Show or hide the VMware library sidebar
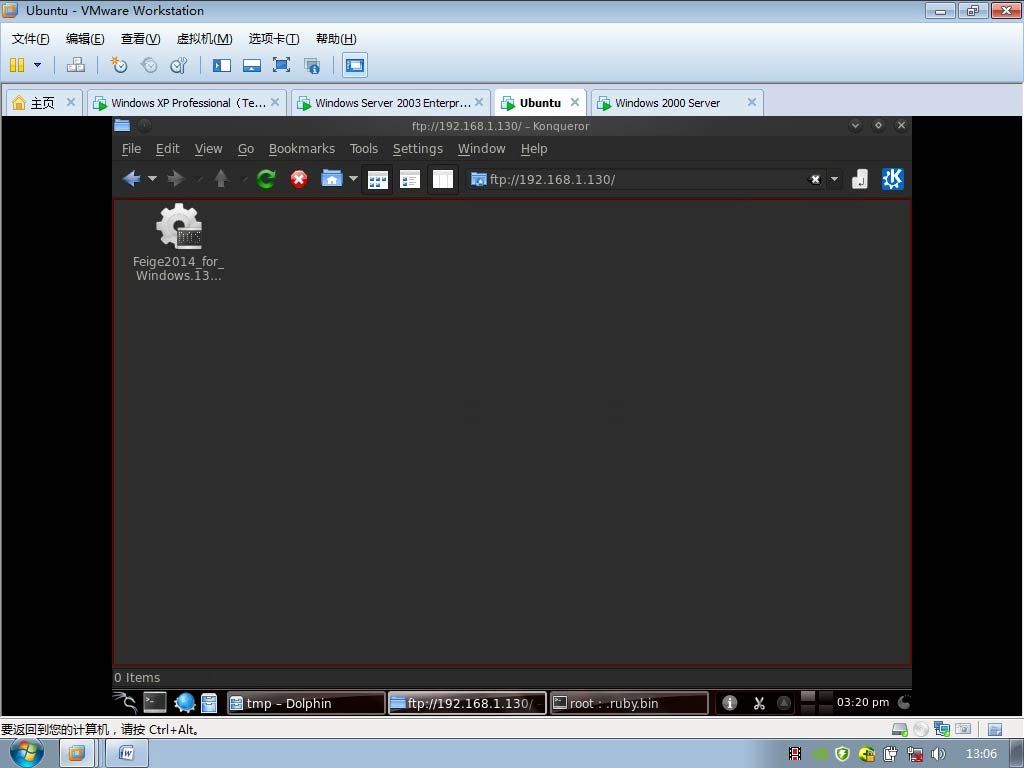1024x768 pixels. [x=222, y=65]
